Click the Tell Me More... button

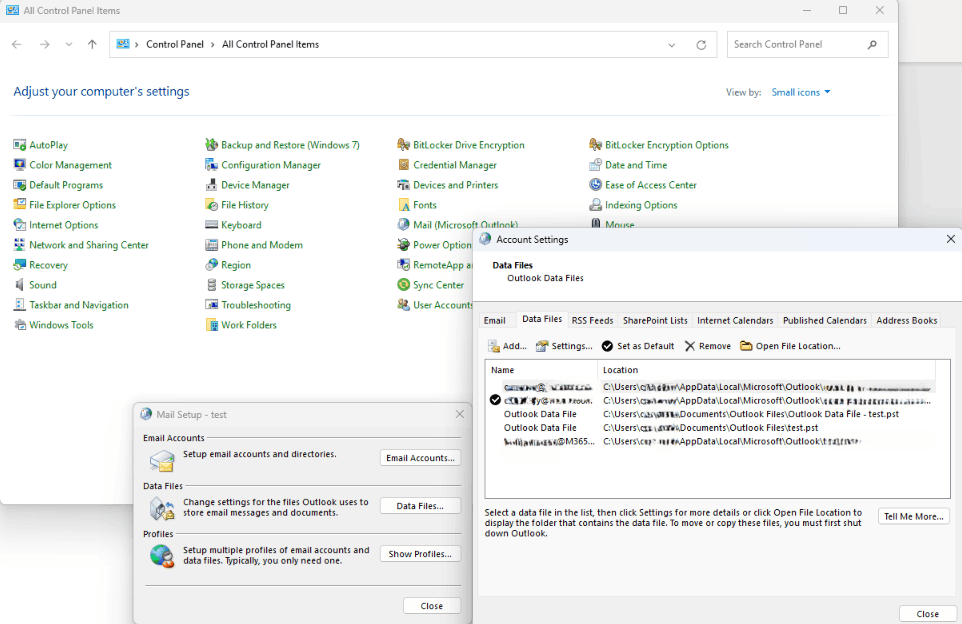914,517
